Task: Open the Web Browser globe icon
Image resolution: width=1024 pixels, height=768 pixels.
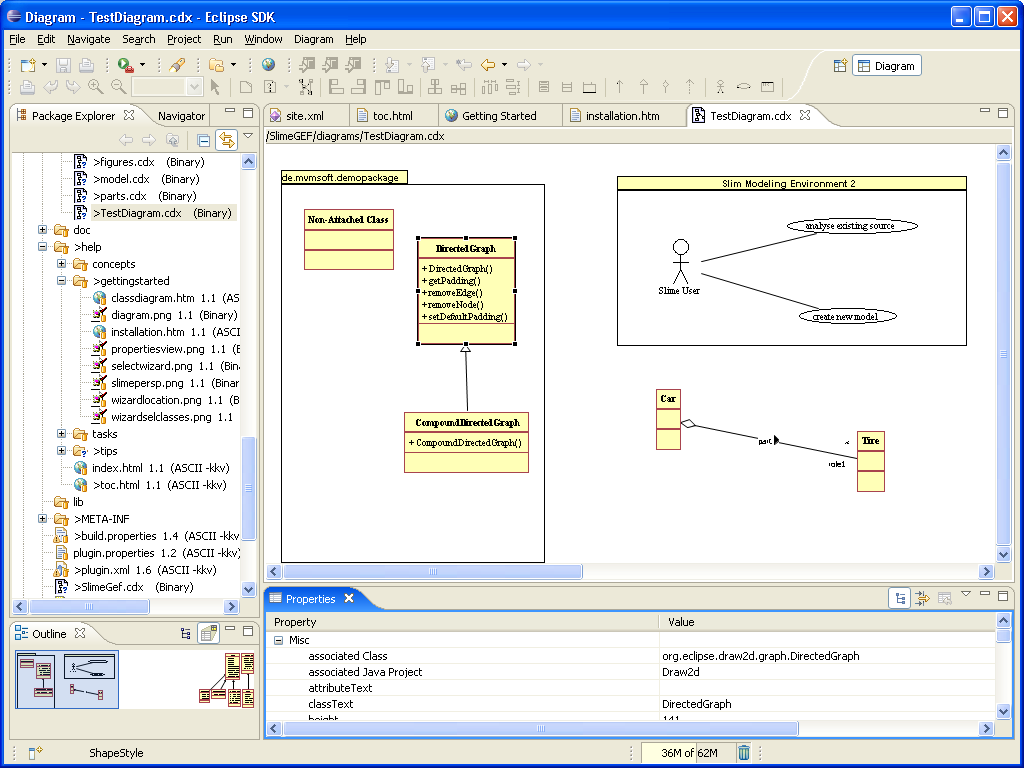Action: click(268, 65)
